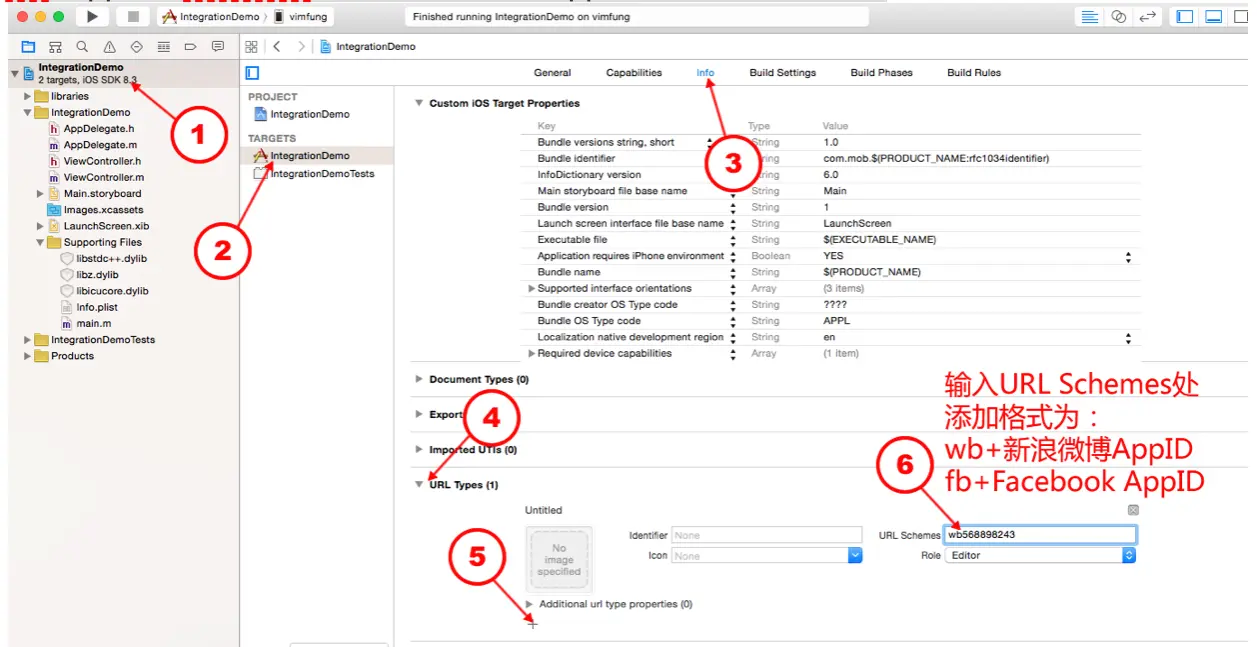The height and width of the screenshot is (647, 1257).
Task: Expand the IntegrationDemoTests group
Action: tap(28, 340)
